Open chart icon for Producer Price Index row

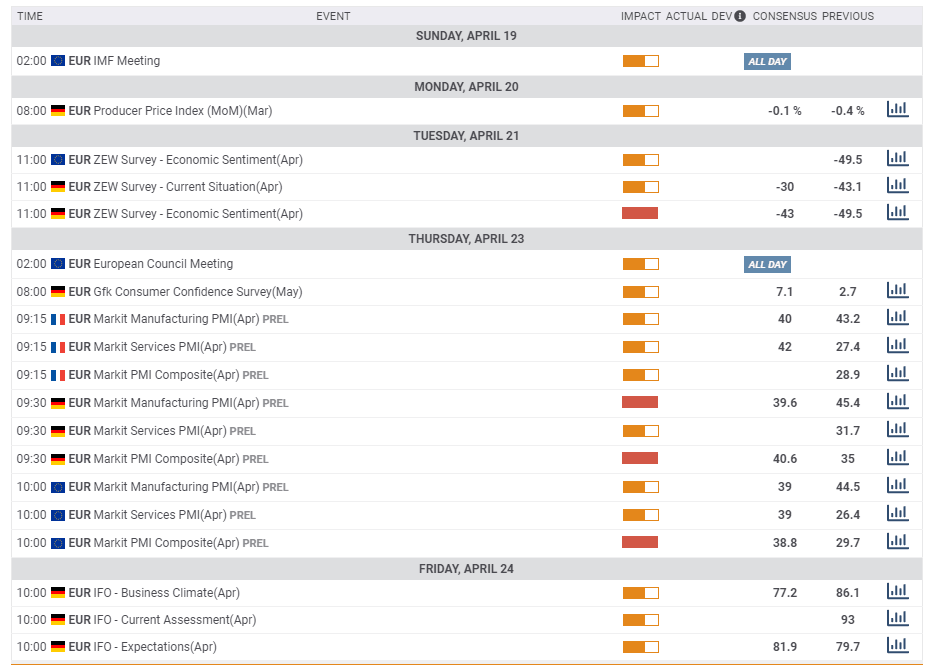tap(897, 110)
